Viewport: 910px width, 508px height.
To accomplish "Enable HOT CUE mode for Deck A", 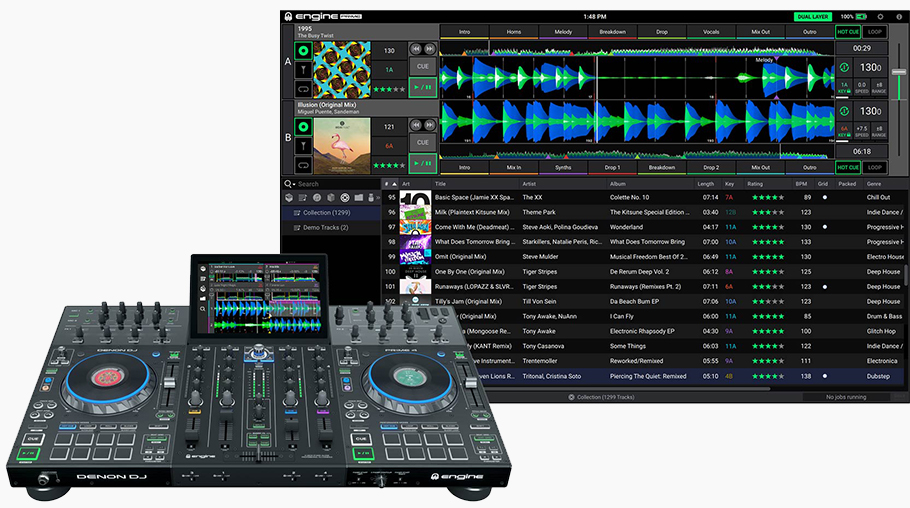I will [848, 32].
